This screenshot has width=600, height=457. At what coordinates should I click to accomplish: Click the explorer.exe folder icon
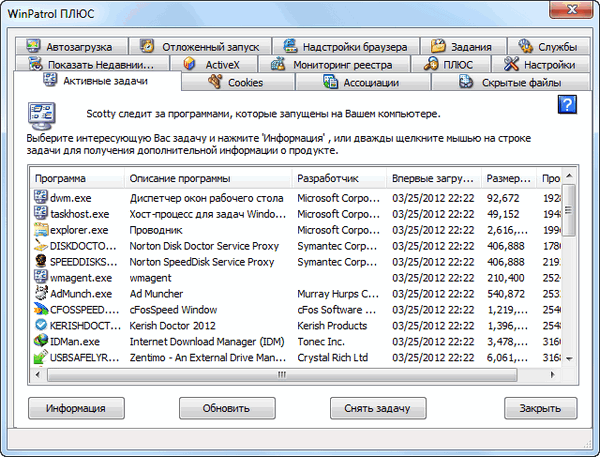pos(41,230)
